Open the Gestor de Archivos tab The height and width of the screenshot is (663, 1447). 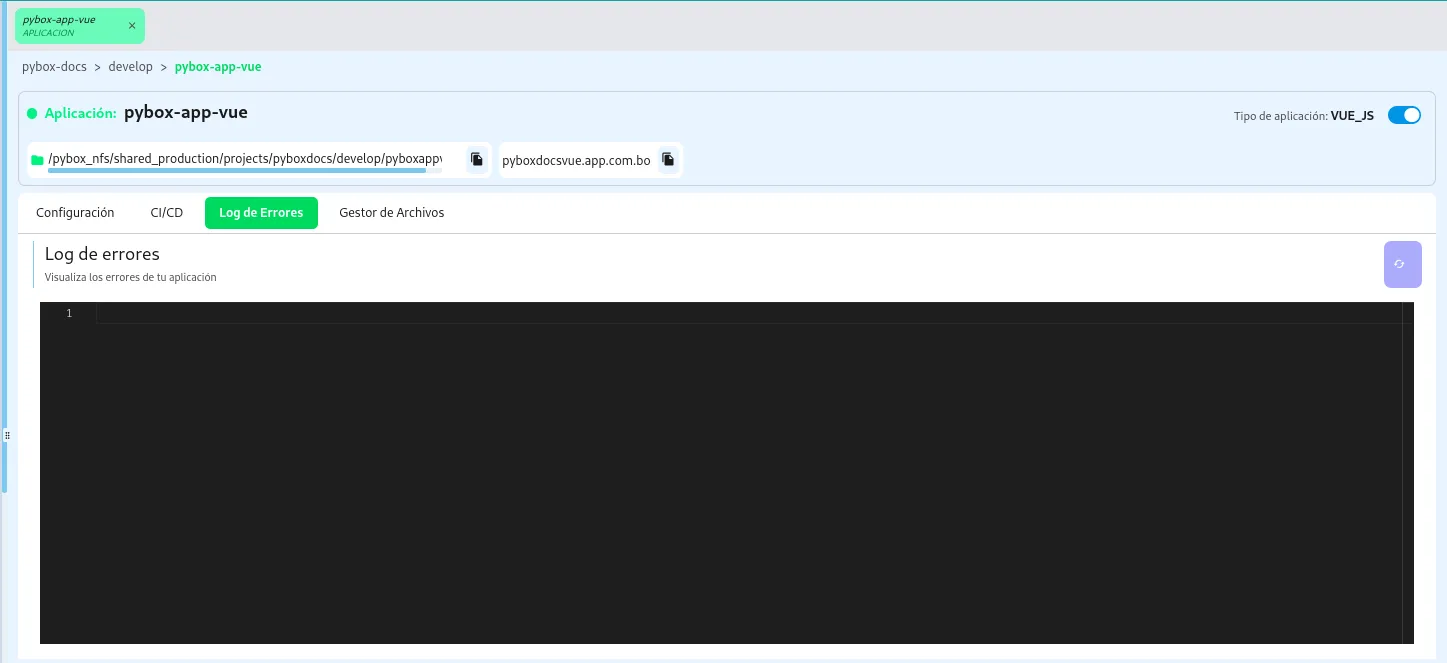coord(392,213)
